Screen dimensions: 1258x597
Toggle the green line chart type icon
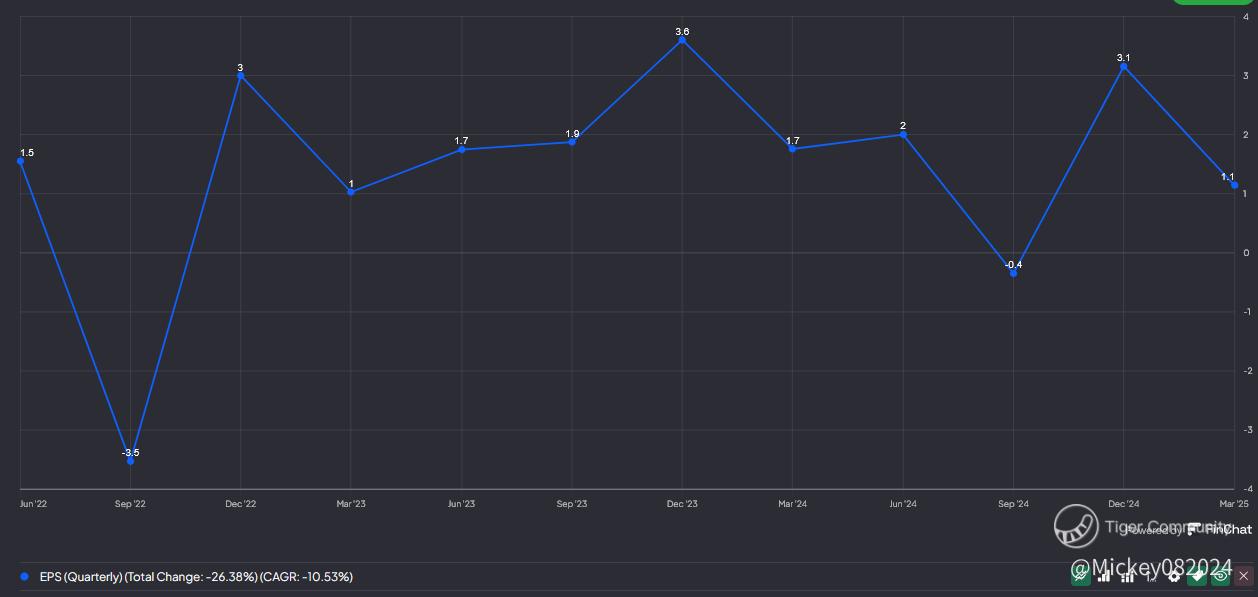click(1080, 576)
